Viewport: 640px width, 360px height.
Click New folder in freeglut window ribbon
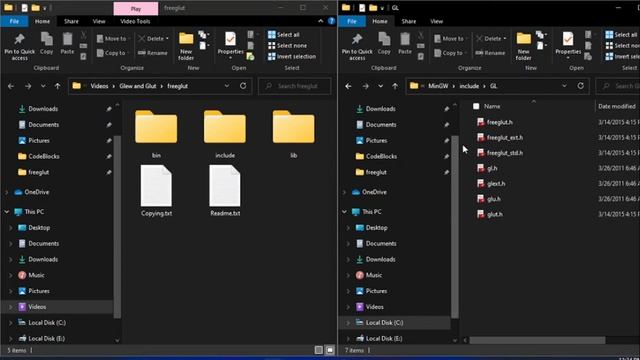tap(186, 47)
